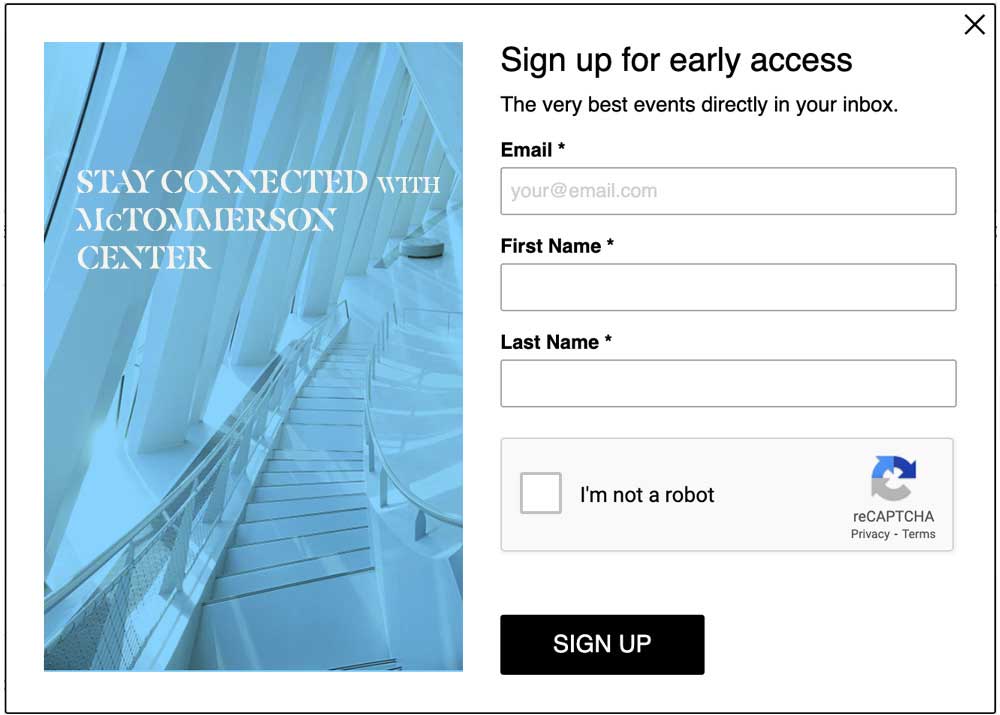1000x715 pixels.
Task: Click the Last Name field label
Action: pyautogui.click(x=550, y=343)
